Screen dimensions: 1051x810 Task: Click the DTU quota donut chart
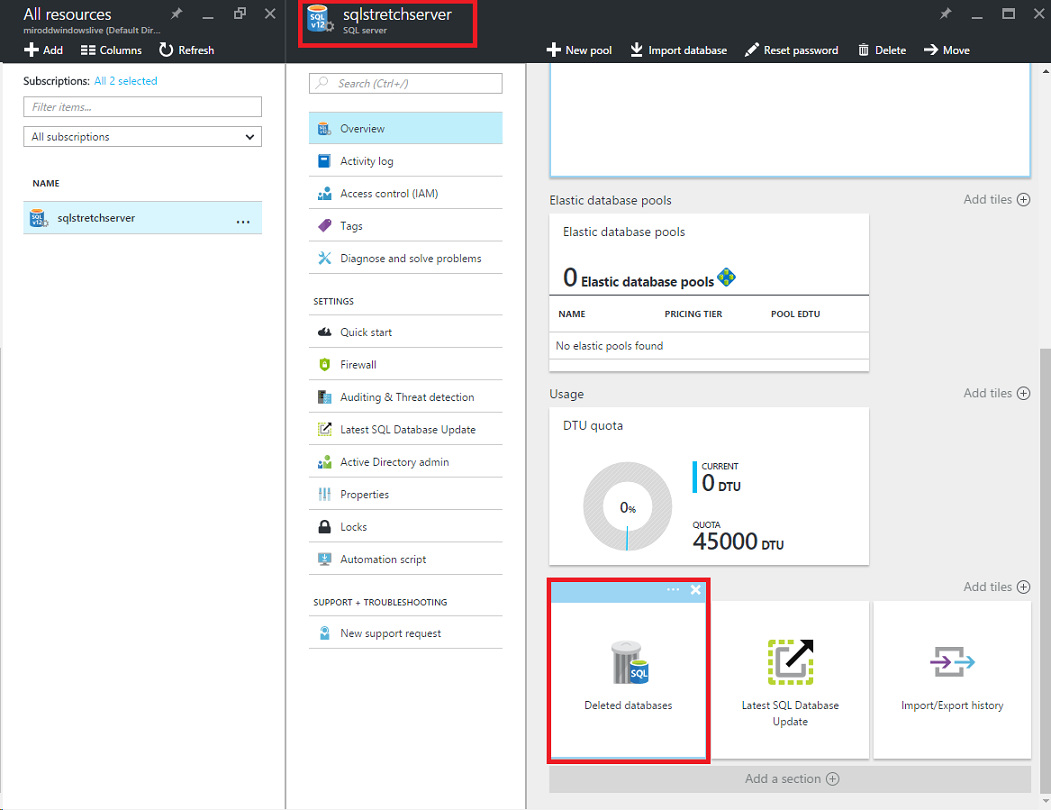click(627, 508)
